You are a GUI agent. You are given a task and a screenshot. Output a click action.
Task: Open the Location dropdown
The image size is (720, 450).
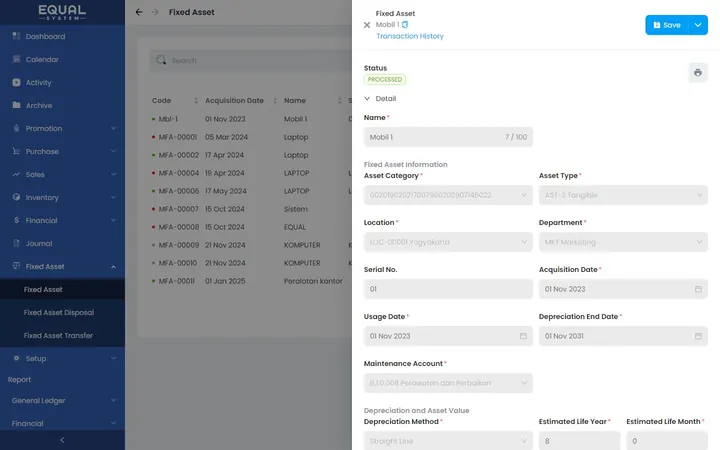tap(448, 242)
